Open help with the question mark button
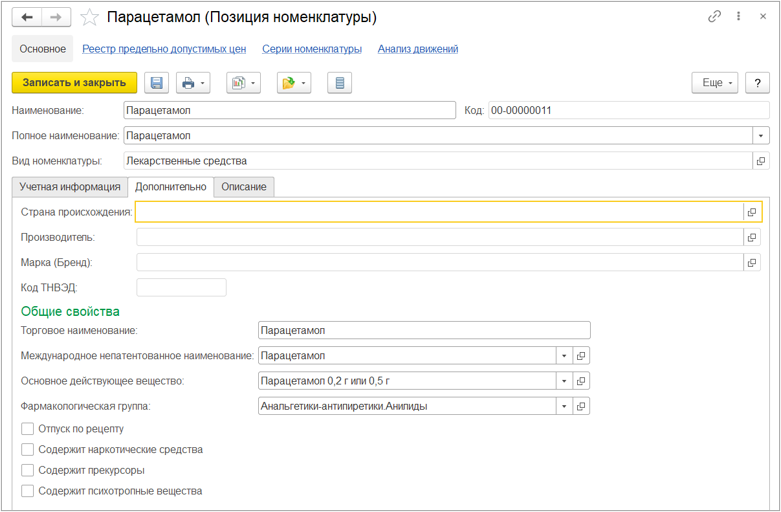 click(757, 83)
